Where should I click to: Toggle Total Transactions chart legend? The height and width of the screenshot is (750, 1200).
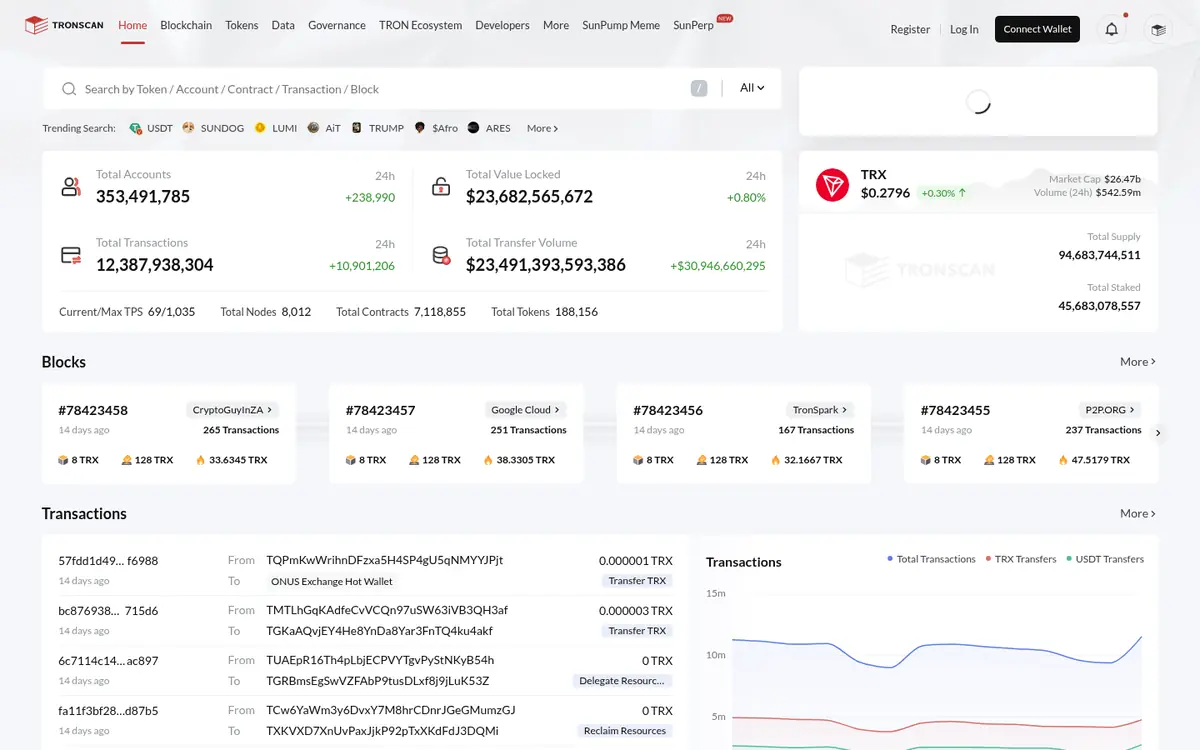point(931,559)
